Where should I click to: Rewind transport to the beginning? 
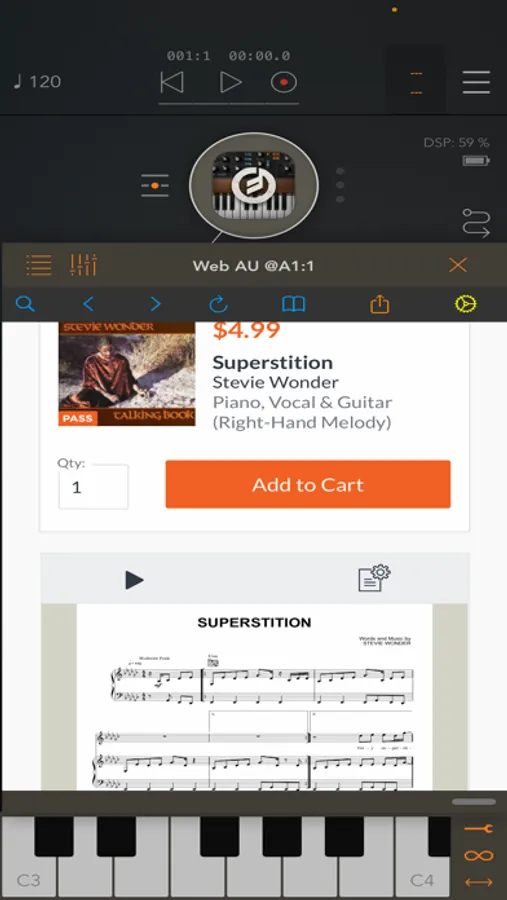tap(172, 82)
